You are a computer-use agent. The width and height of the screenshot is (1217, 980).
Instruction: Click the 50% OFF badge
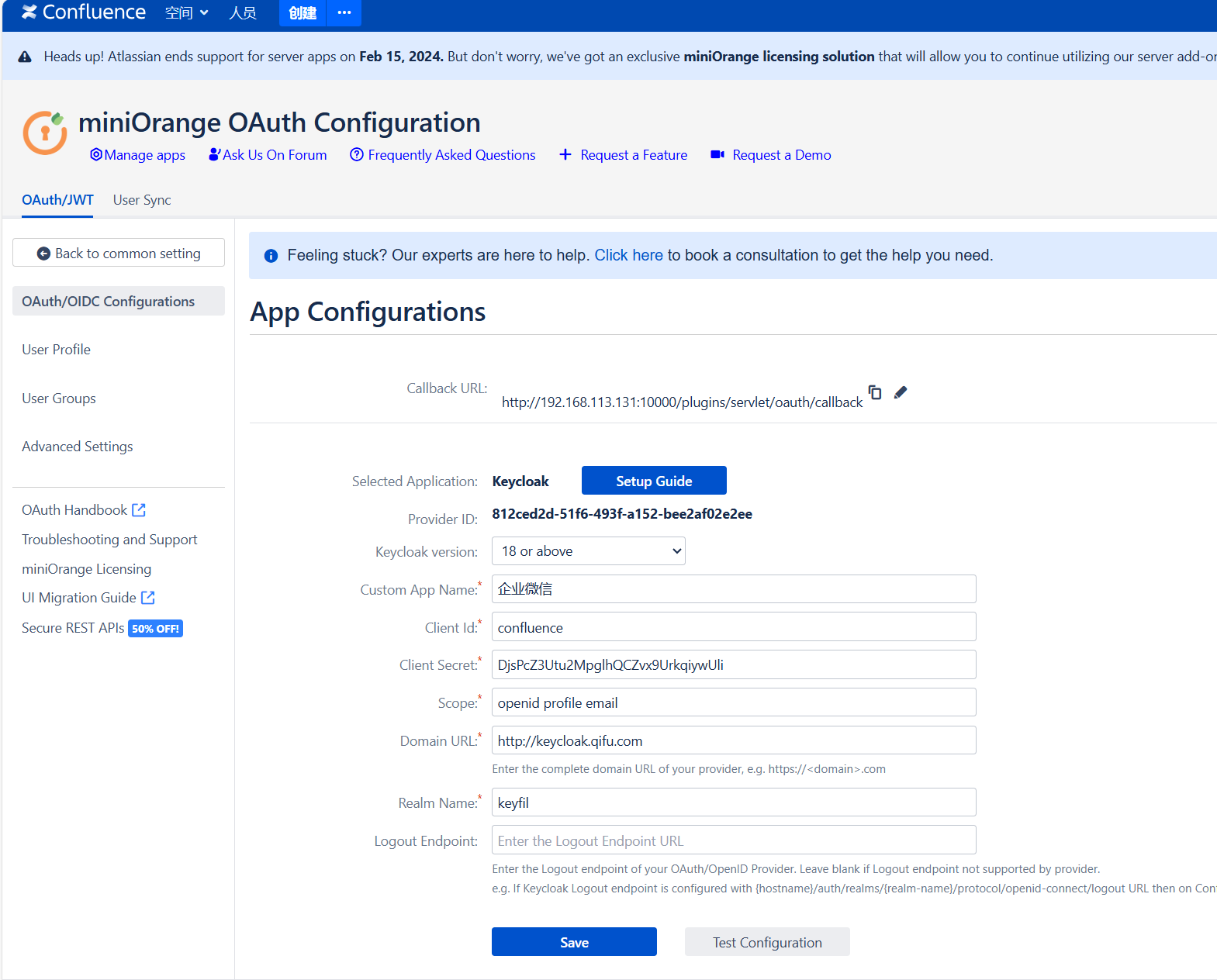click(x=155, y=629)
